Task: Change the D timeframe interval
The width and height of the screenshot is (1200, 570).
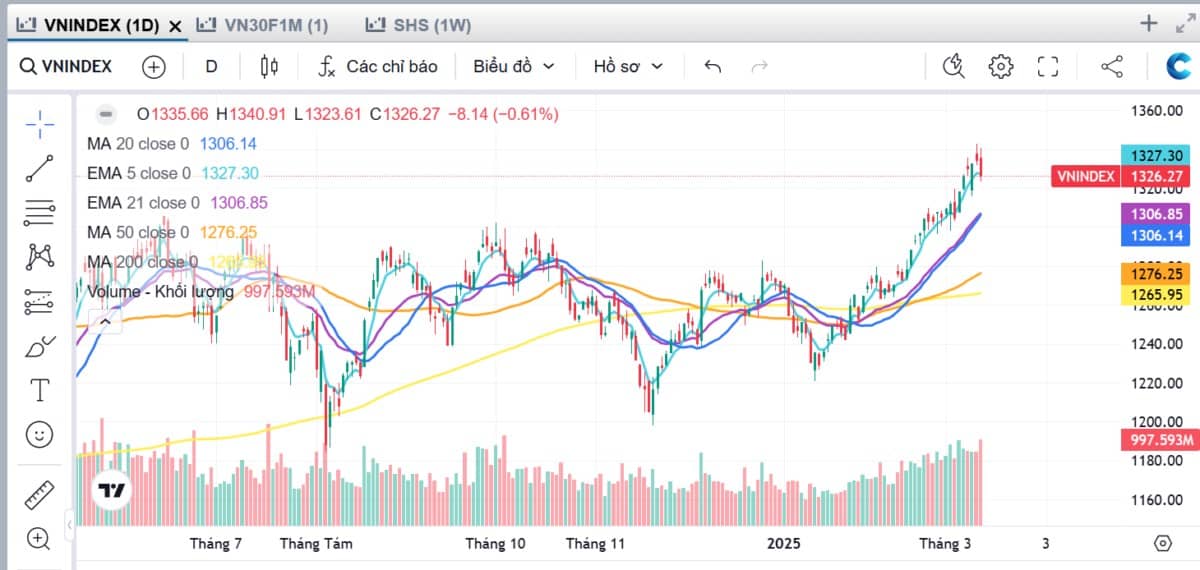Action: 211,67
